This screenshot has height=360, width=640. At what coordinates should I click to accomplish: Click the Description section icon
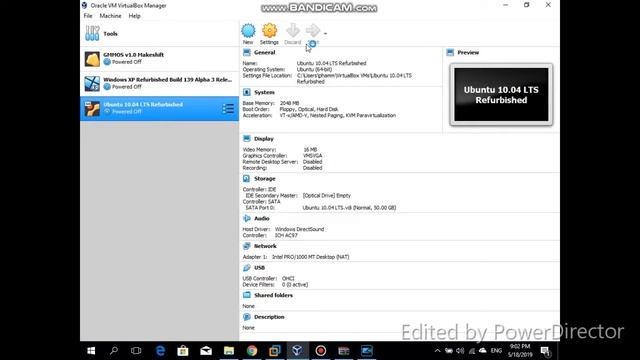click(247, 317)
